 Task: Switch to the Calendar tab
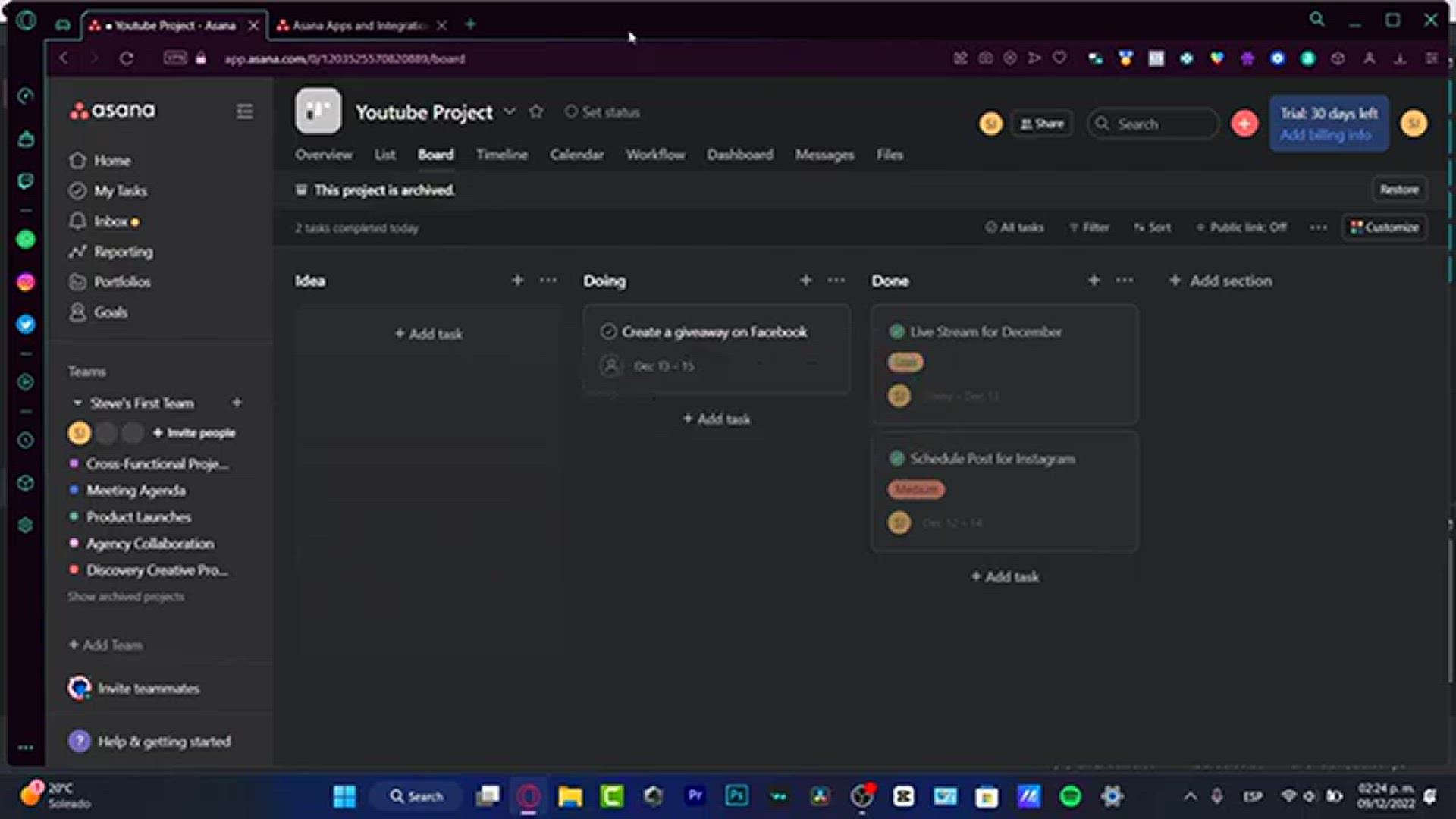tap(577, 155)
